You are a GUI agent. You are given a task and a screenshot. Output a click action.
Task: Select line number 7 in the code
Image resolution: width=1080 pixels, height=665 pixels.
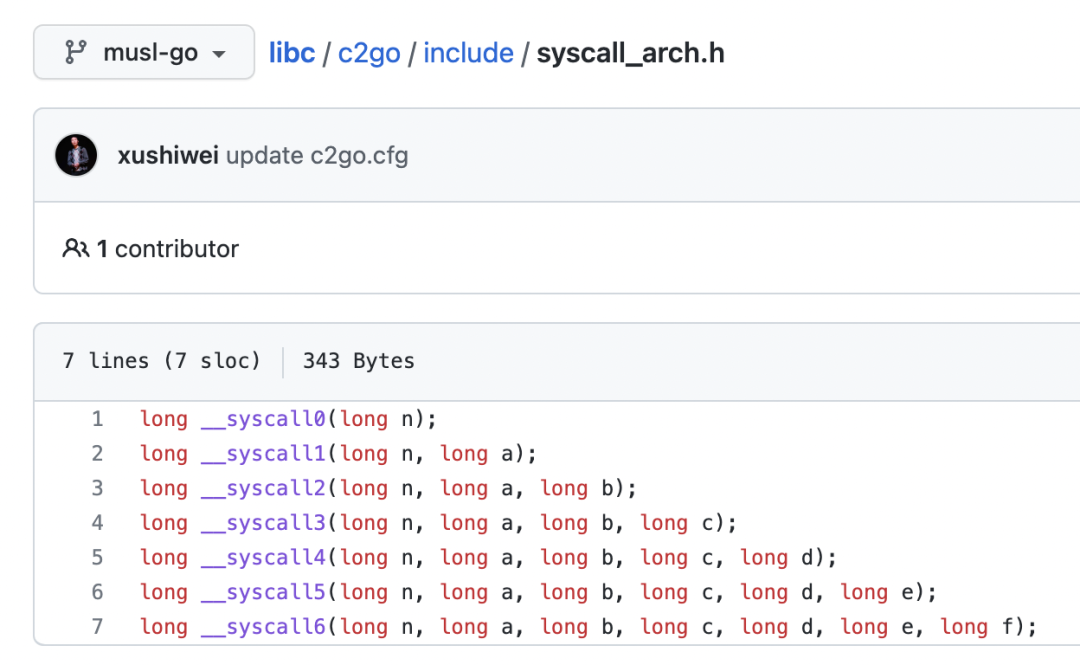98,626
